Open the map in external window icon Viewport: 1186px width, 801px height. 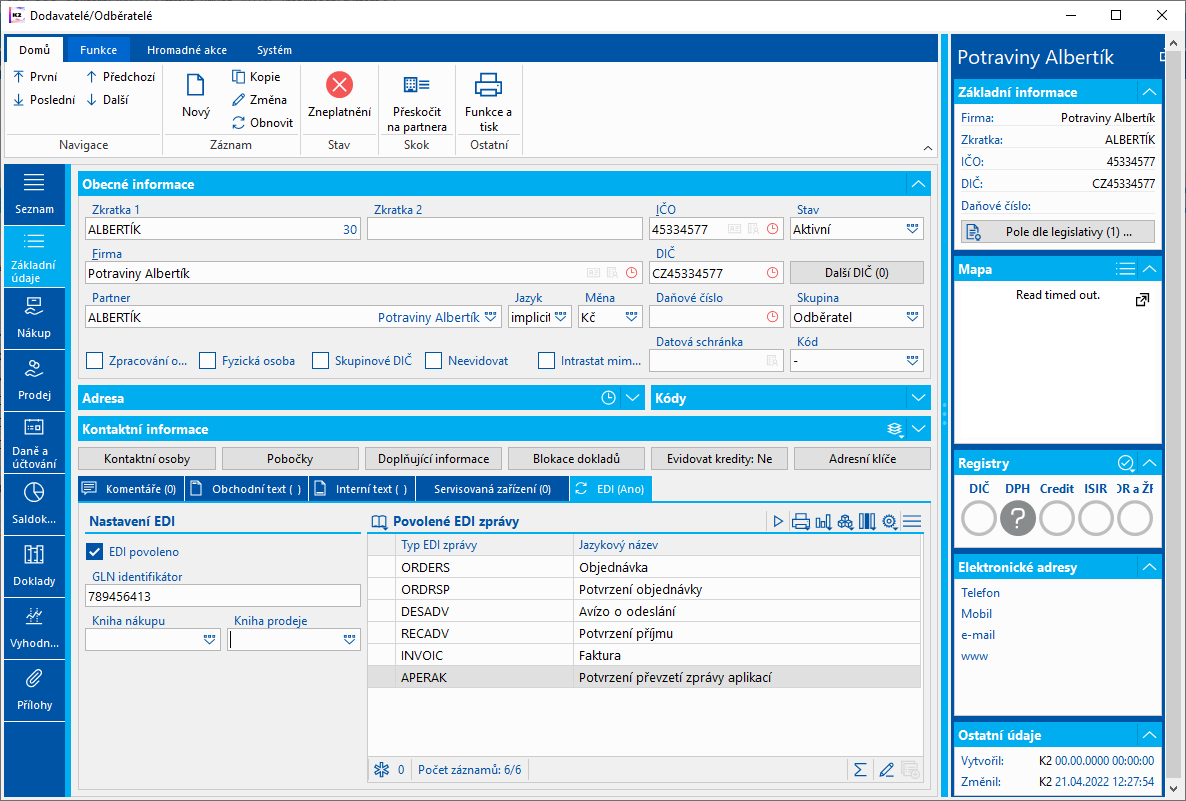point(1142,300)
